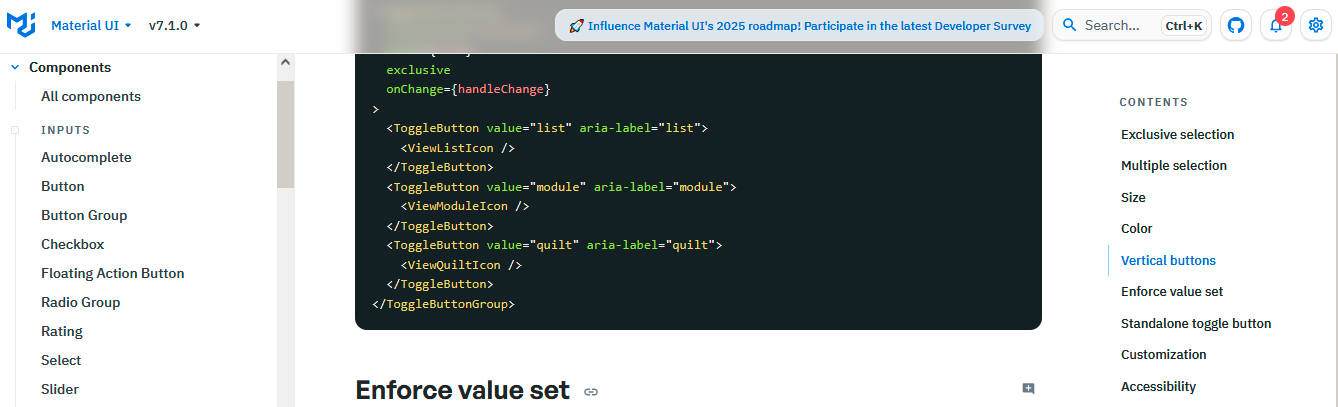1338x407 pixels.
Task: Jump to Standalone toggle button section
Action: pos(1196,323)
